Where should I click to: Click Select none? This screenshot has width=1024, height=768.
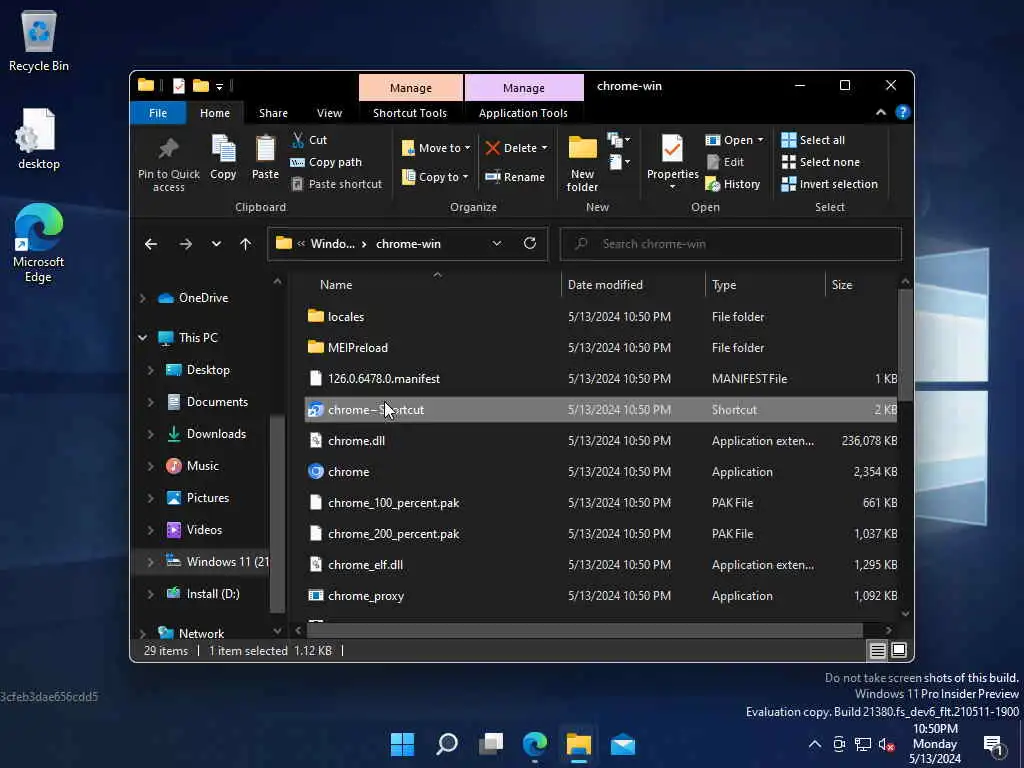point(821,162)
